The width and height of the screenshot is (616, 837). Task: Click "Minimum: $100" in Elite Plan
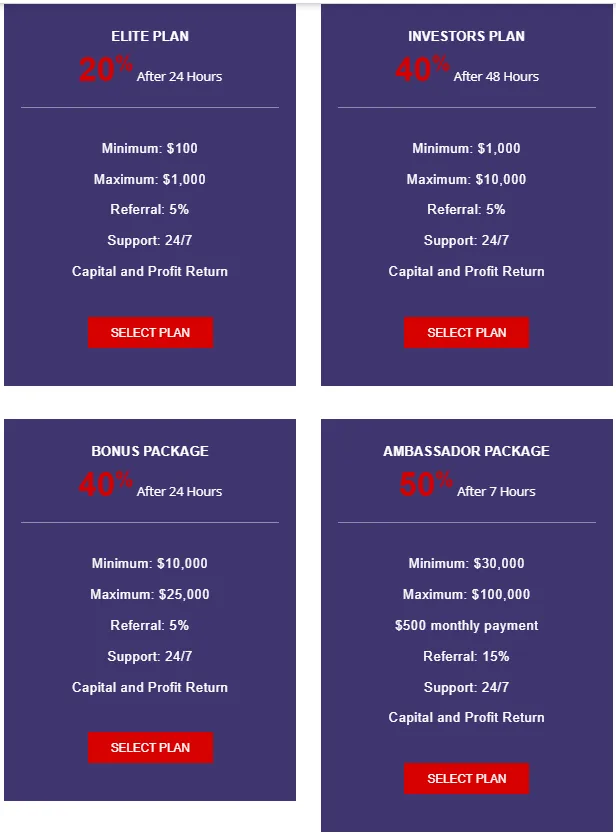[x=150, y=149]
